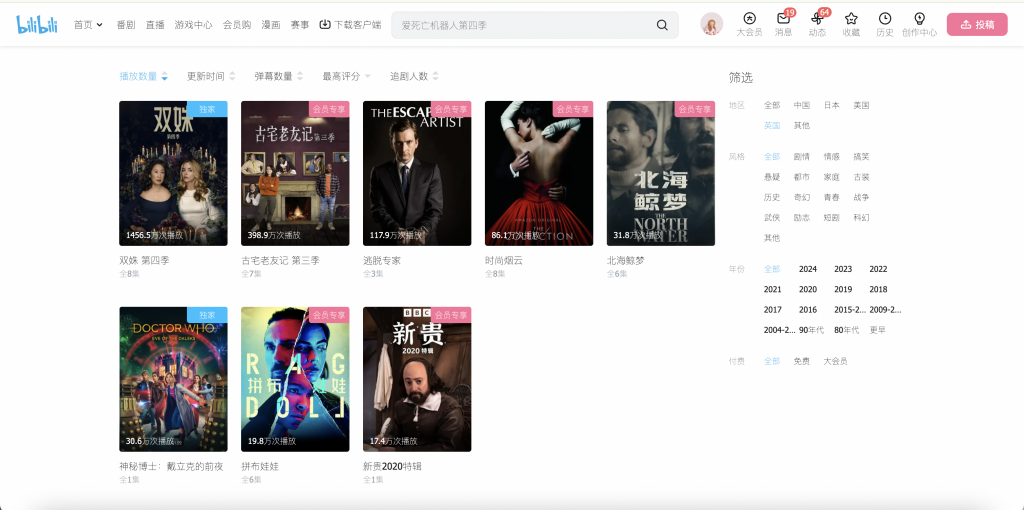Filter region by 日本
Image resolution: width=1024 pixels, height=510 pixels.
pos(831,105)
